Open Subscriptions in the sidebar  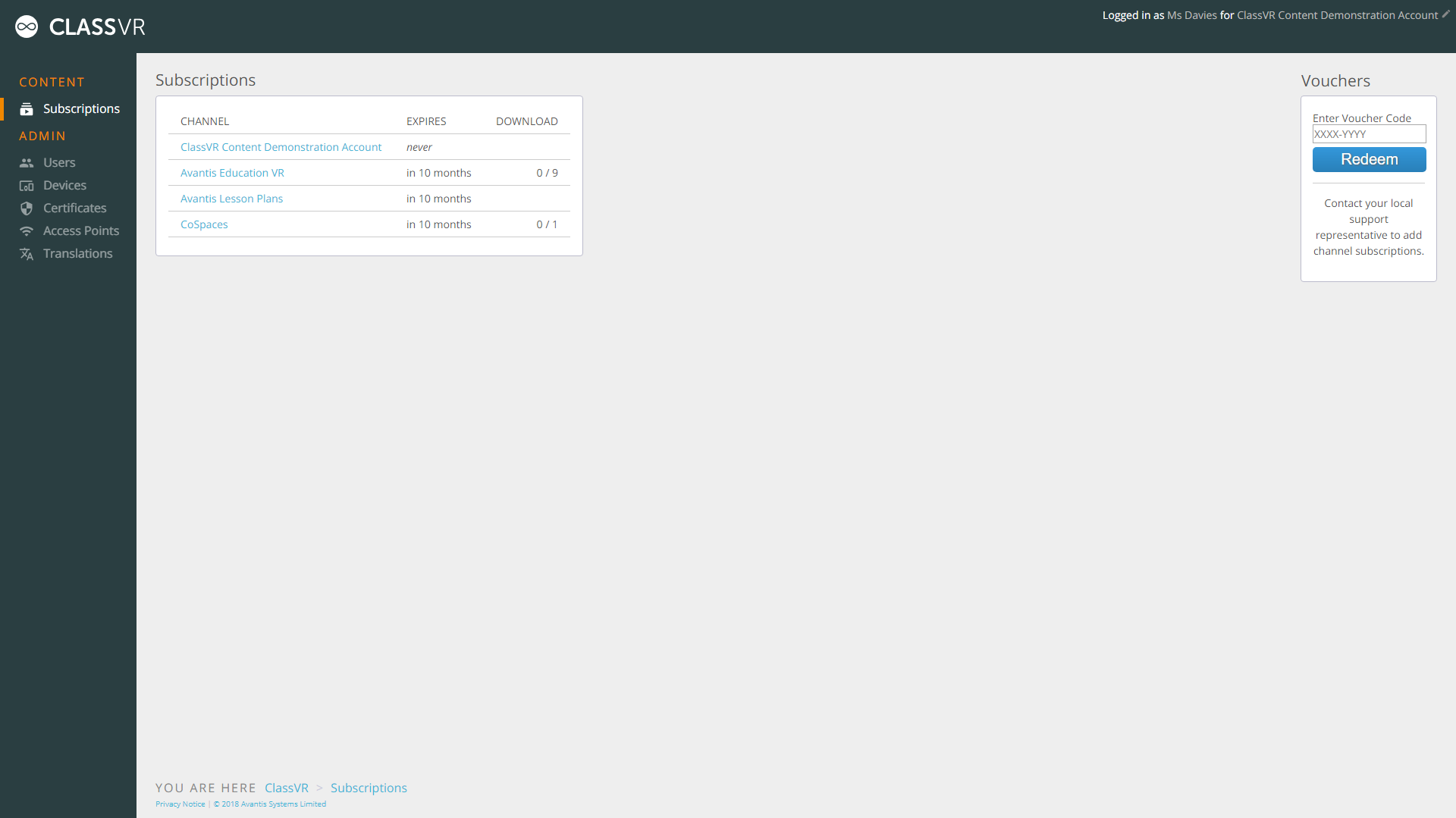(x=81, y=108)
